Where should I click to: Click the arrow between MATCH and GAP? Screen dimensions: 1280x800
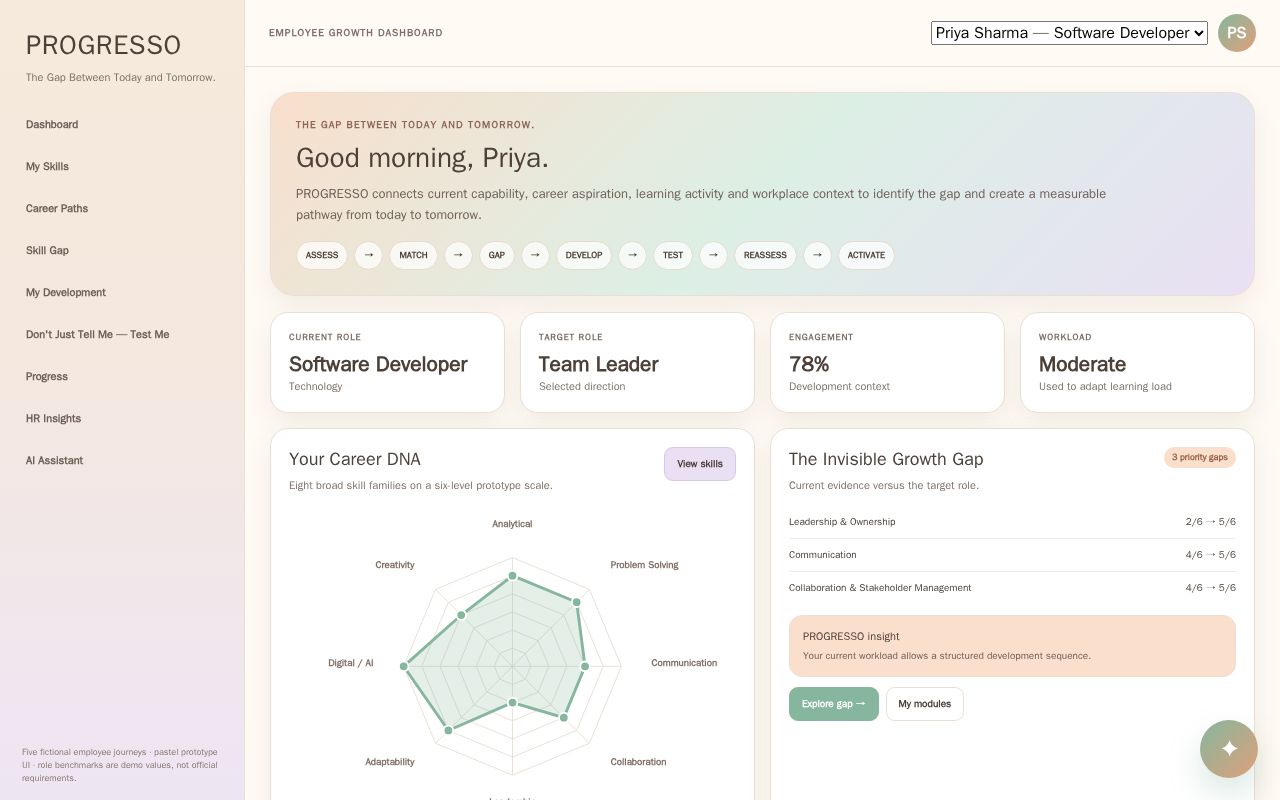pos(458,255)
